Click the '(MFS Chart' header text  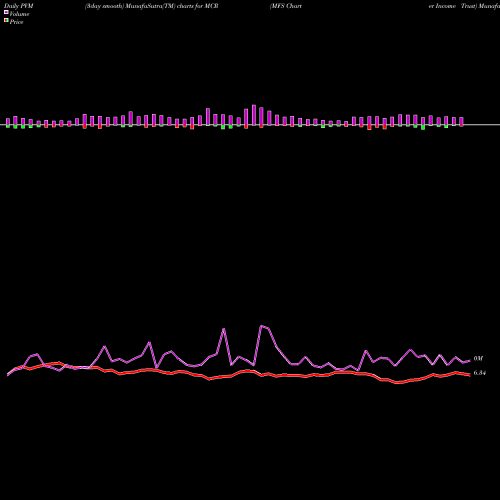(286, 6)
